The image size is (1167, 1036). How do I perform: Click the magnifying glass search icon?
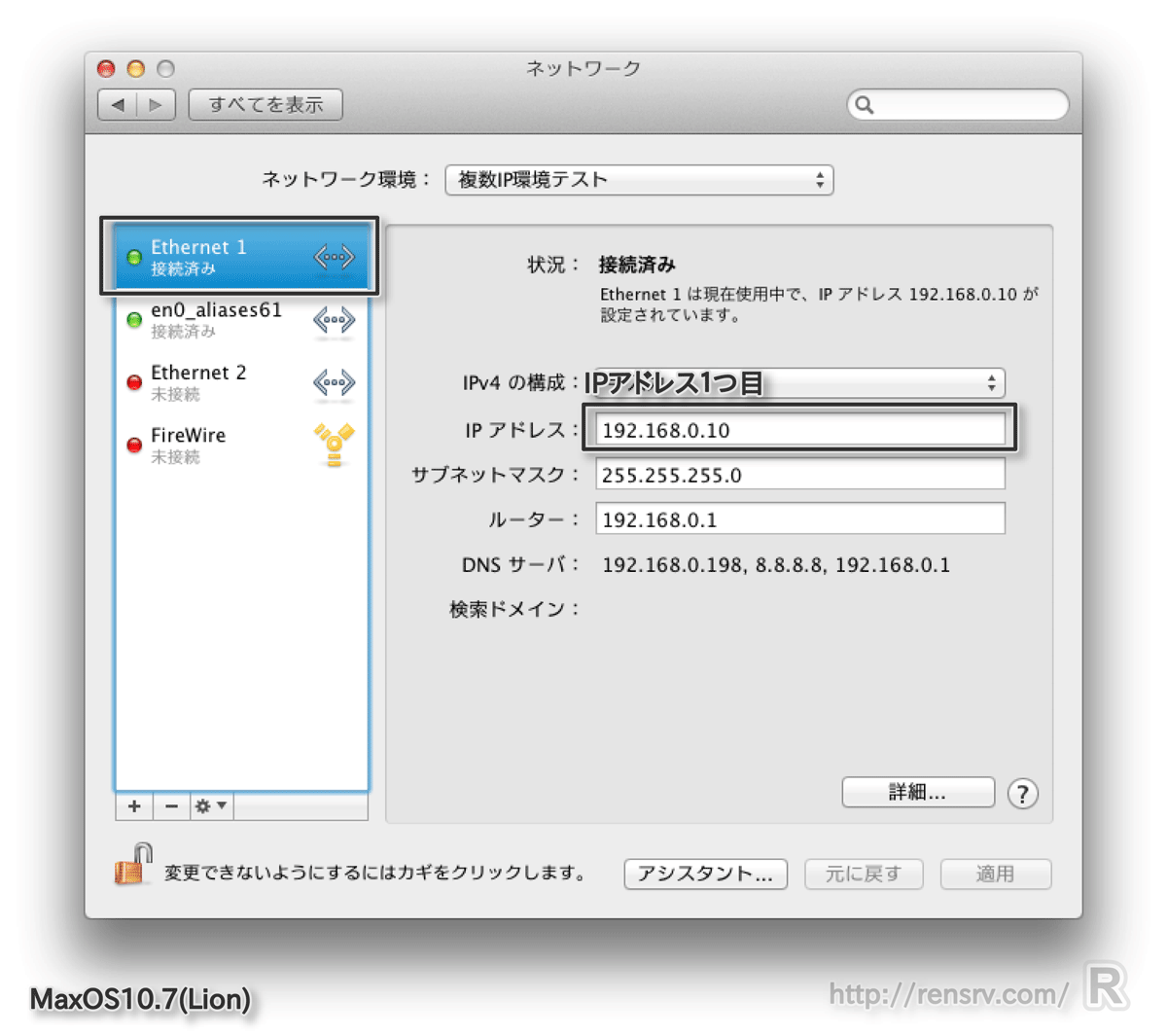coord(865,105)
